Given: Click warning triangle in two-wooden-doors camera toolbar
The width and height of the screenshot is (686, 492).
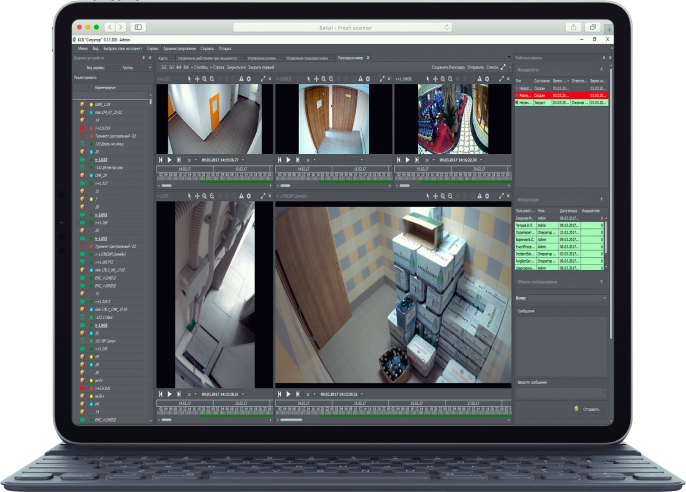Looking at the screenshot, I should click(360, 79).
